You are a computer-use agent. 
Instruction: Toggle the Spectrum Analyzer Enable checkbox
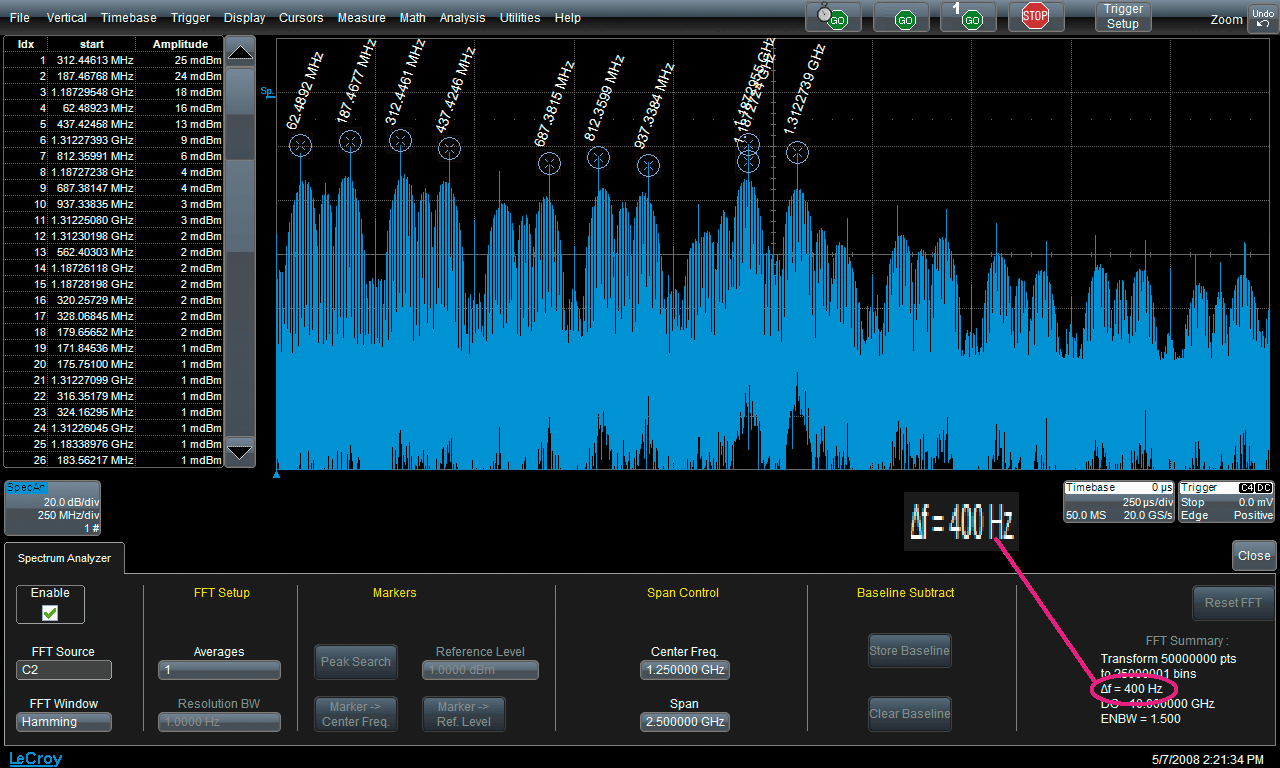[x=50, y=613]
